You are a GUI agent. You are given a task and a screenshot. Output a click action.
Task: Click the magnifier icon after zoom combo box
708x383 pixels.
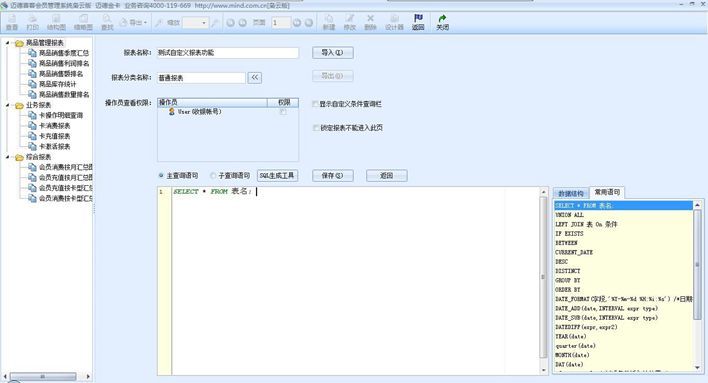[215, 22]
